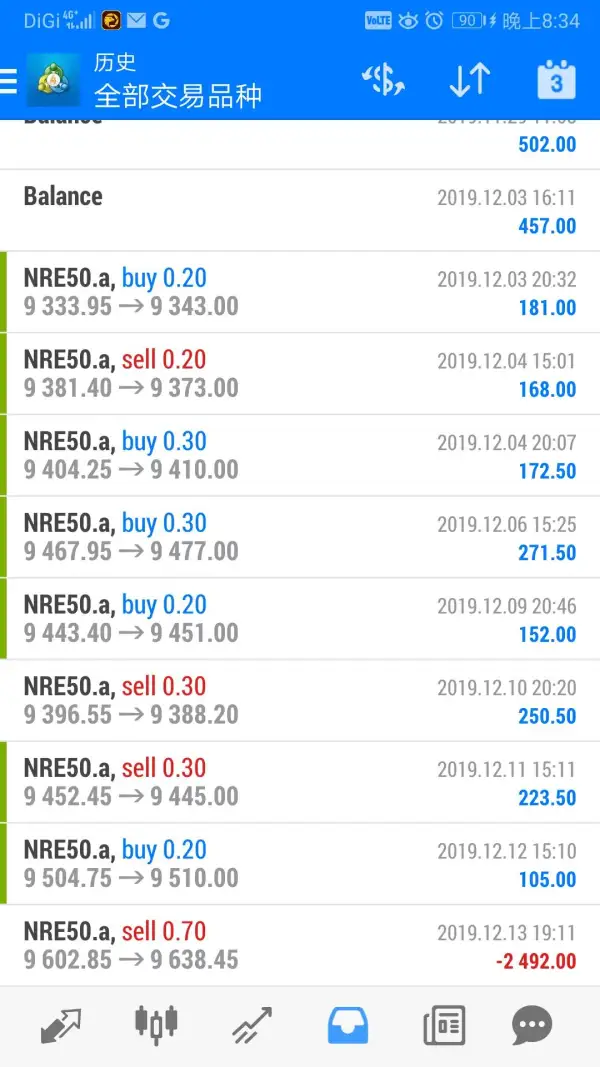600x1067 pixels.
Task: Tap the sort arrows icon
Action: coord(469,81)
